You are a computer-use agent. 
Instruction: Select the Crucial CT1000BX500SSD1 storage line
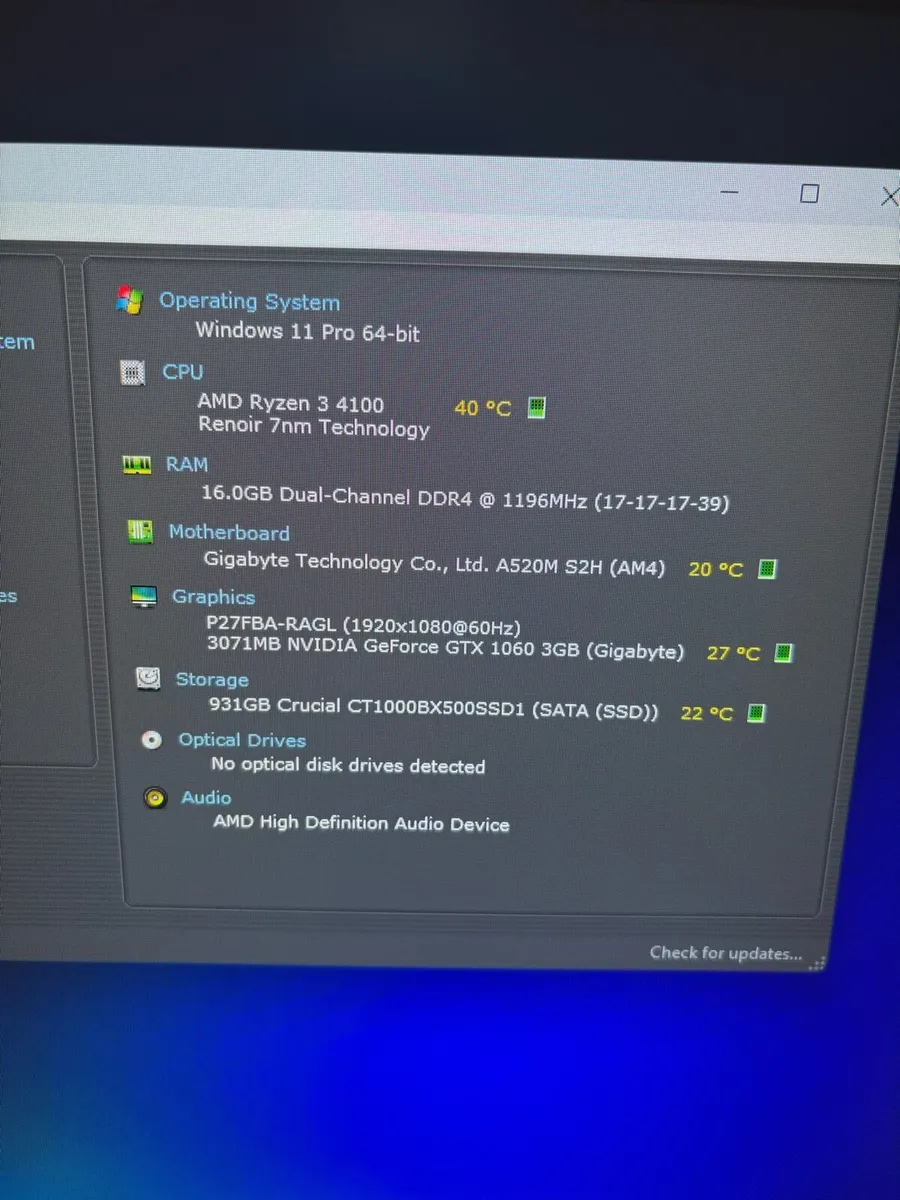434,708
